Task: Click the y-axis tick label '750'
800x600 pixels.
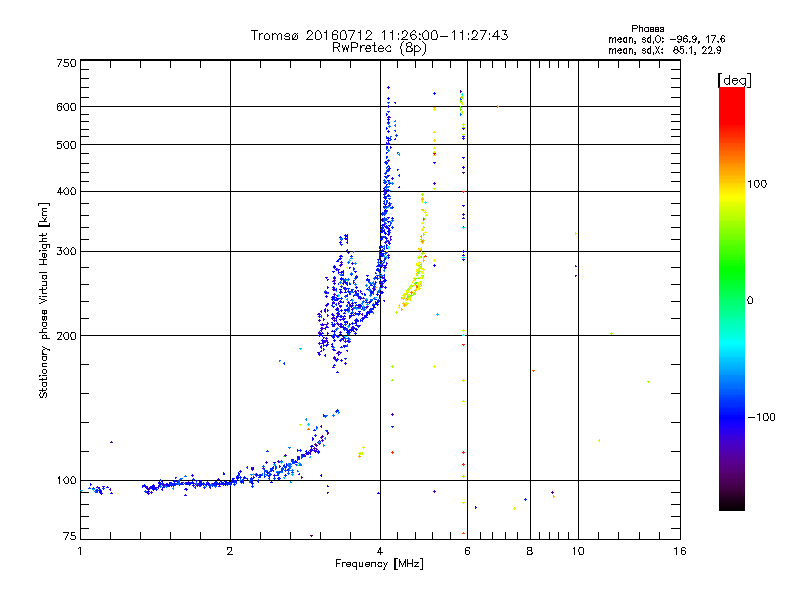Action: (x=67, y=63)
